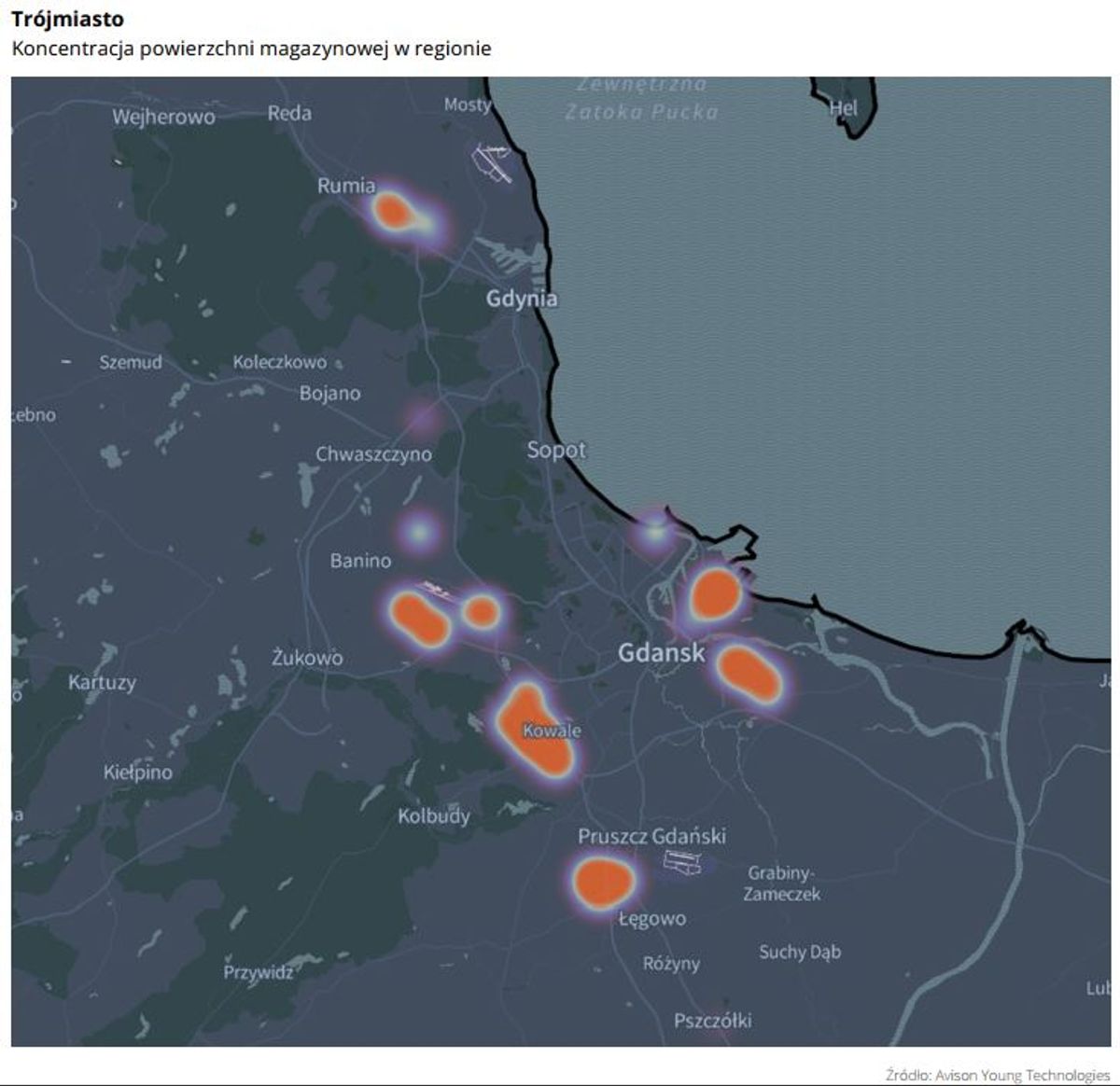Click the orange warehouse hotspot near Rumia

(x=393, y=212)
